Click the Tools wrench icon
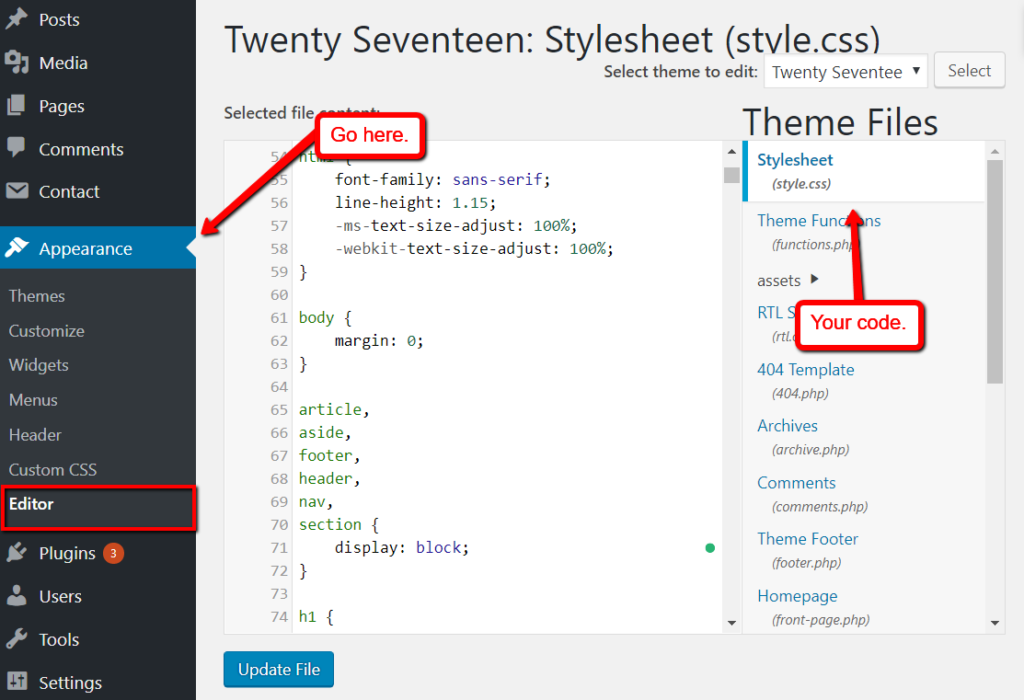The width and height of the screenshot is (1024, 700). (x=16, y=639)
